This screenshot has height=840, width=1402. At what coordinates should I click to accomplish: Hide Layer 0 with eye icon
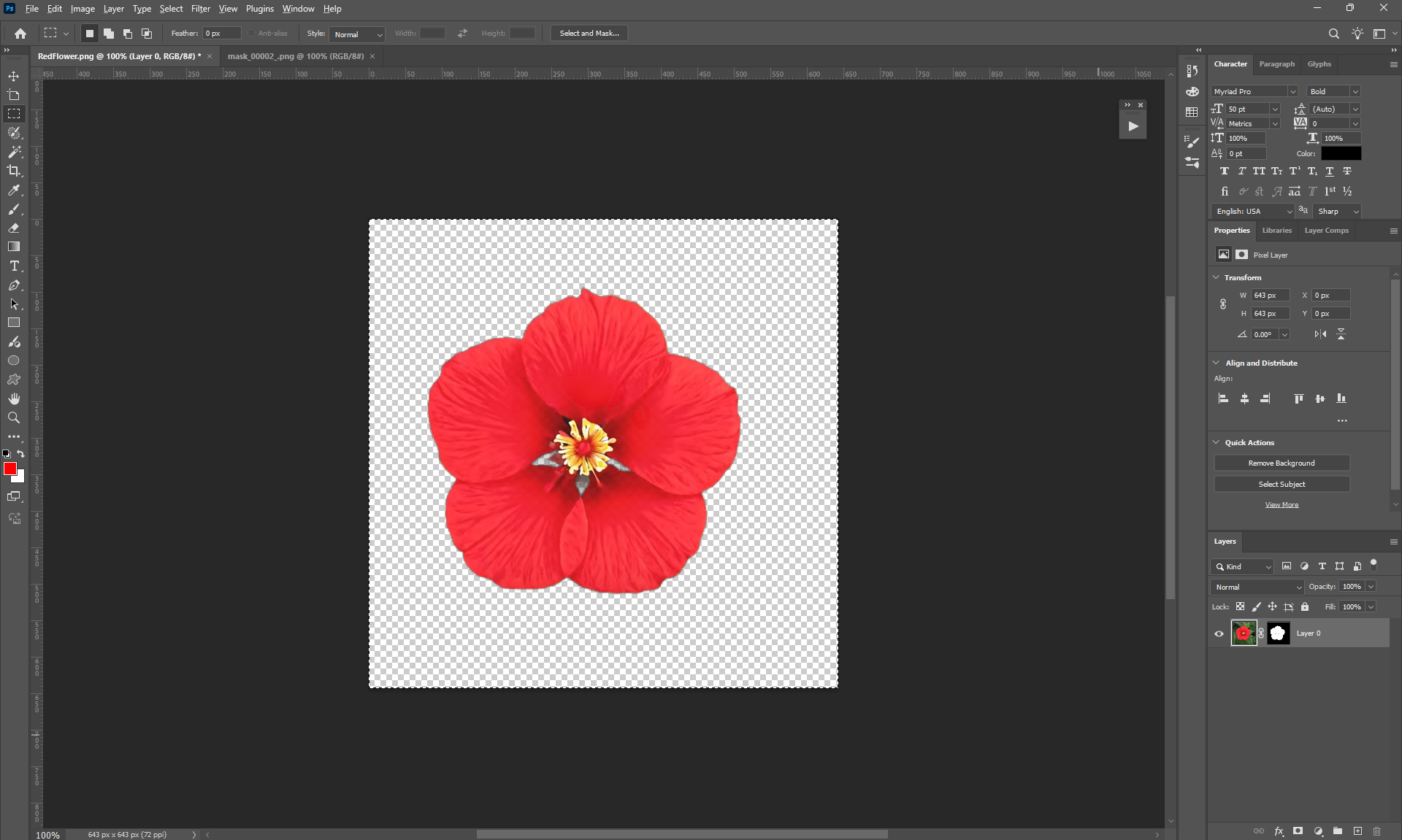[1219, 633]
